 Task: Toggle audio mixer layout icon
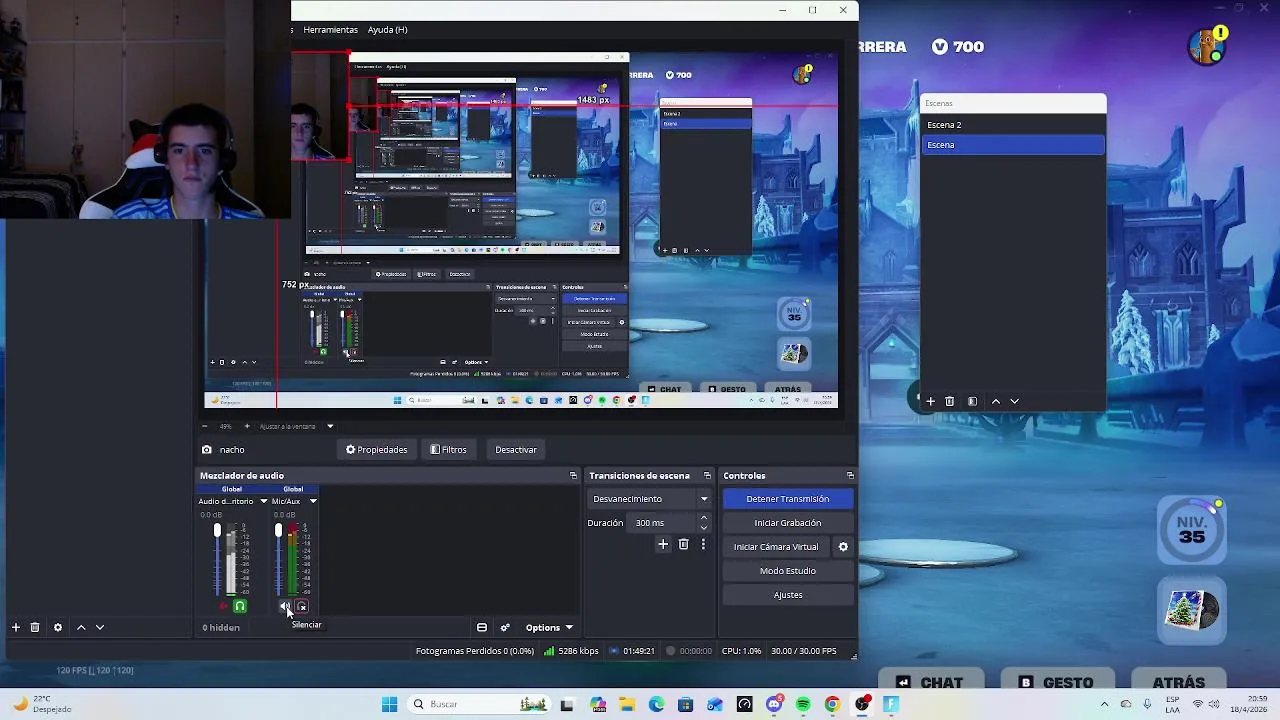[482, 627]
